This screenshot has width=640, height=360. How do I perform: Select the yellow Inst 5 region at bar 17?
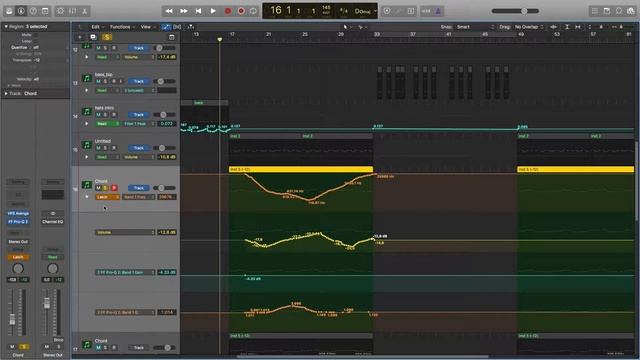click(301, 169)
